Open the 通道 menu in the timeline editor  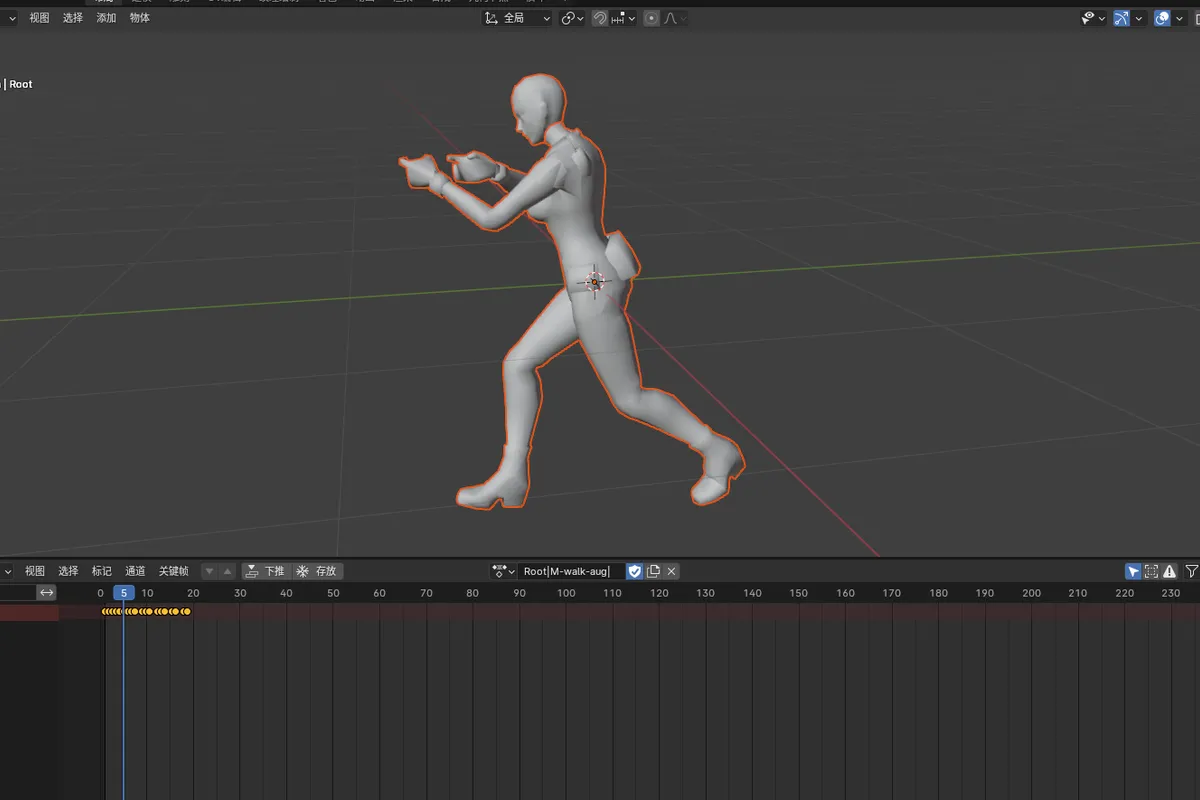pyautogui.click(x=135, y=571)
